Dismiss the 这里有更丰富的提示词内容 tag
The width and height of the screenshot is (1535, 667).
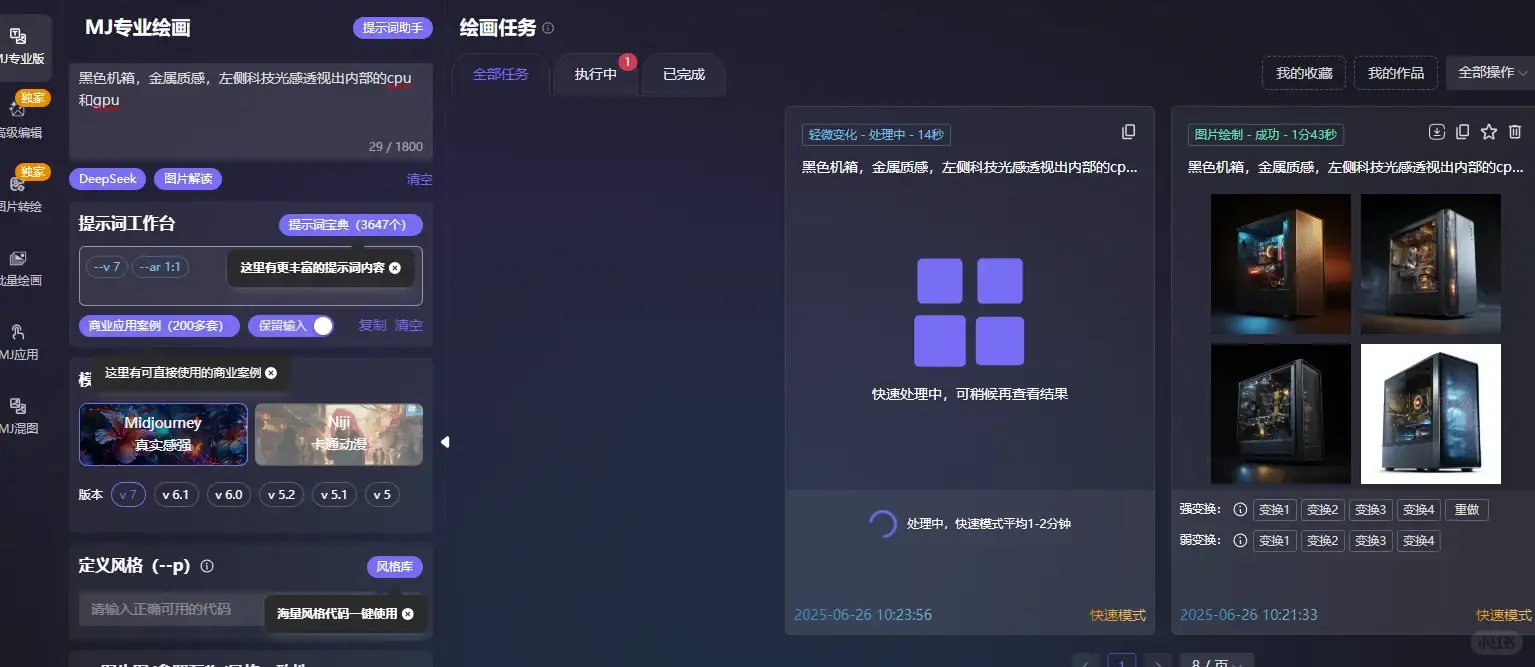click(394, 268)
